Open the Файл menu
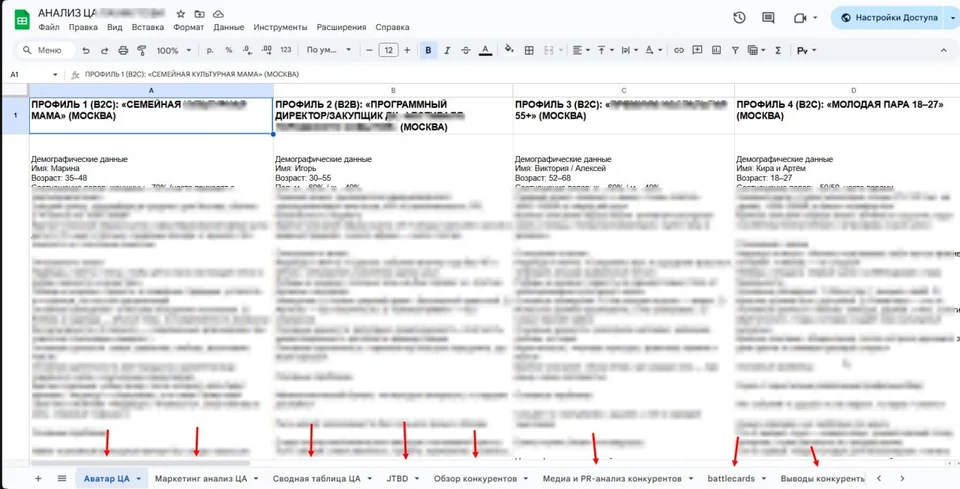960x489 pixels. pos(48,28)
